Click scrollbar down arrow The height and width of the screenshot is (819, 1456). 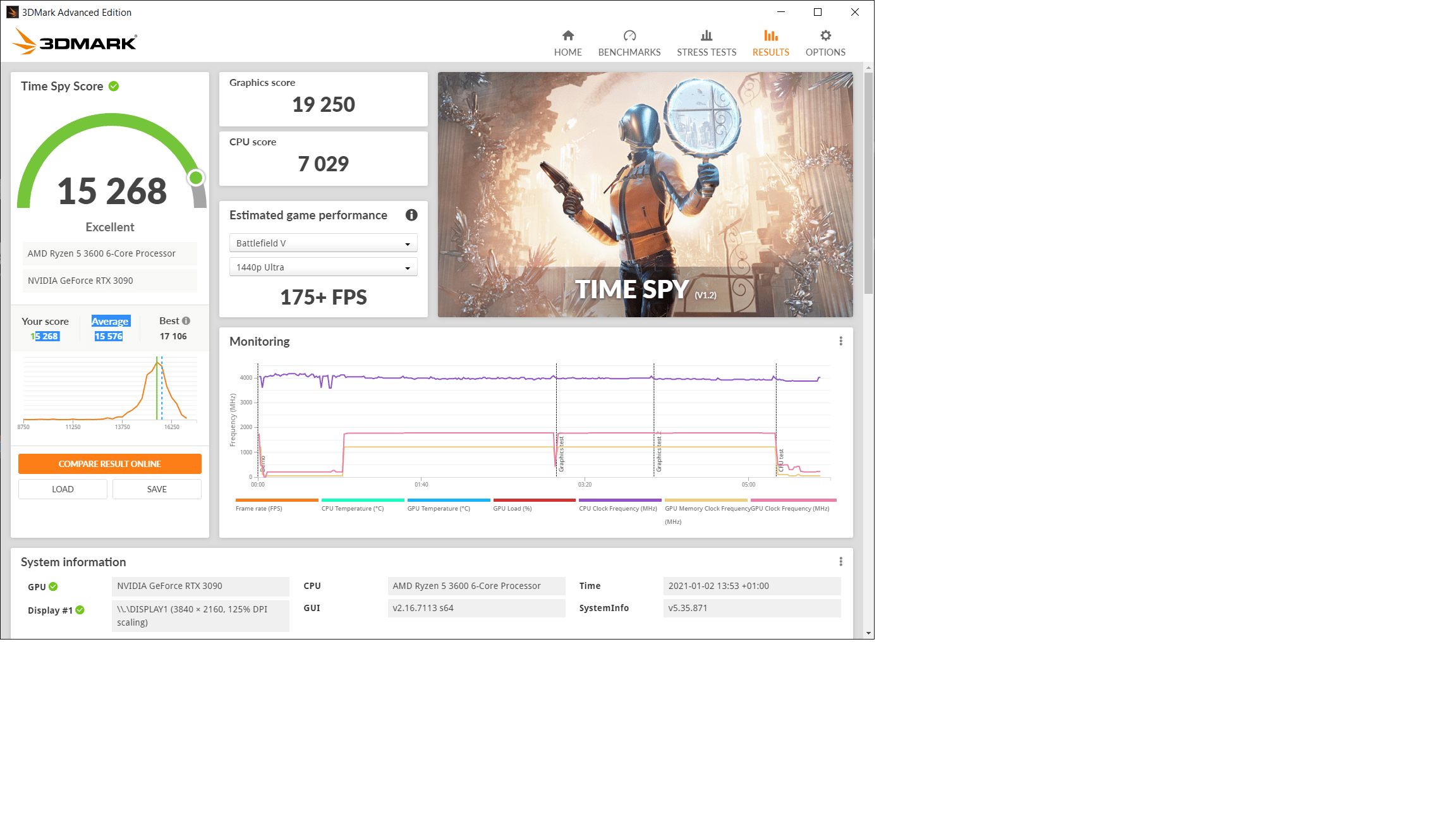coord(869,633)
